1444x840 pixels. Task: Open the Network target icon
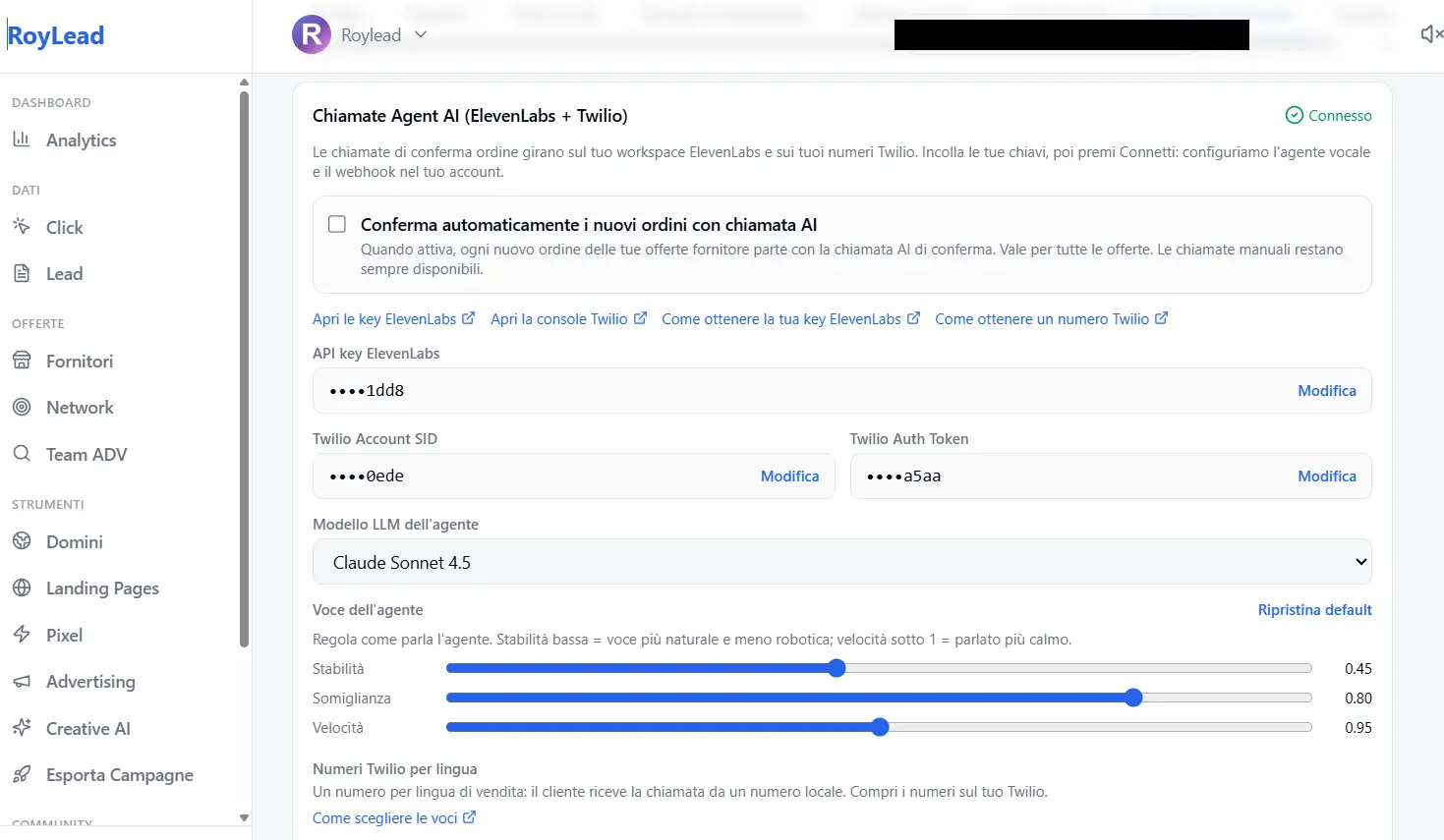pyautogui.click(x=22, y=407)
